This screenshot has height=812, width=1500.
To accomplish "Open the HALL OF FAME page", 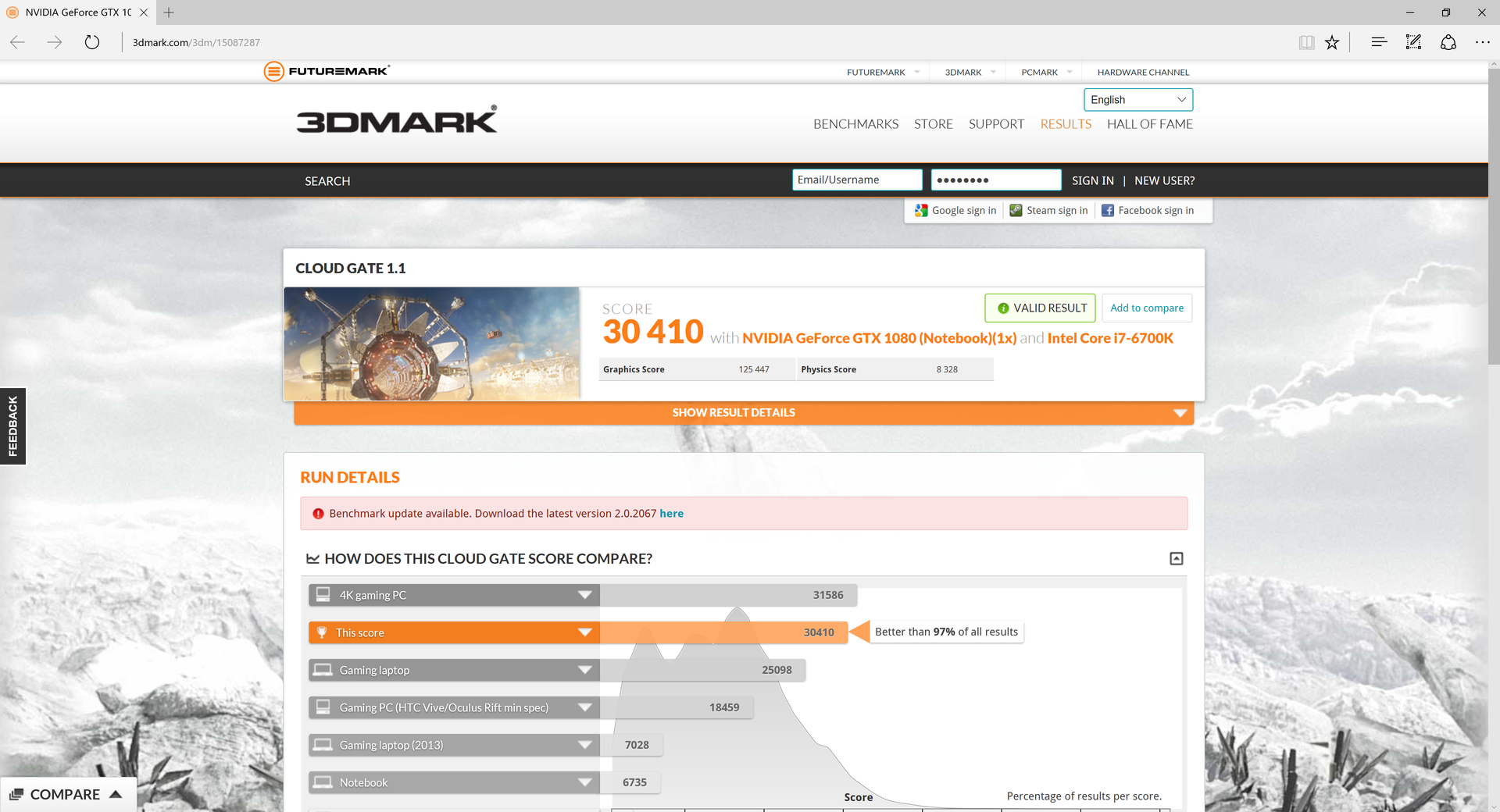I will pos(1149,124).
